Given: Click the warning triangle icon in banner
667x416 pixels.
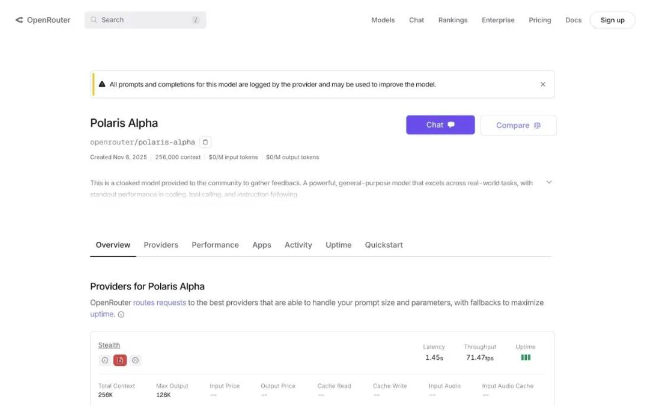Looking at the screenshot, I should 101,84.
